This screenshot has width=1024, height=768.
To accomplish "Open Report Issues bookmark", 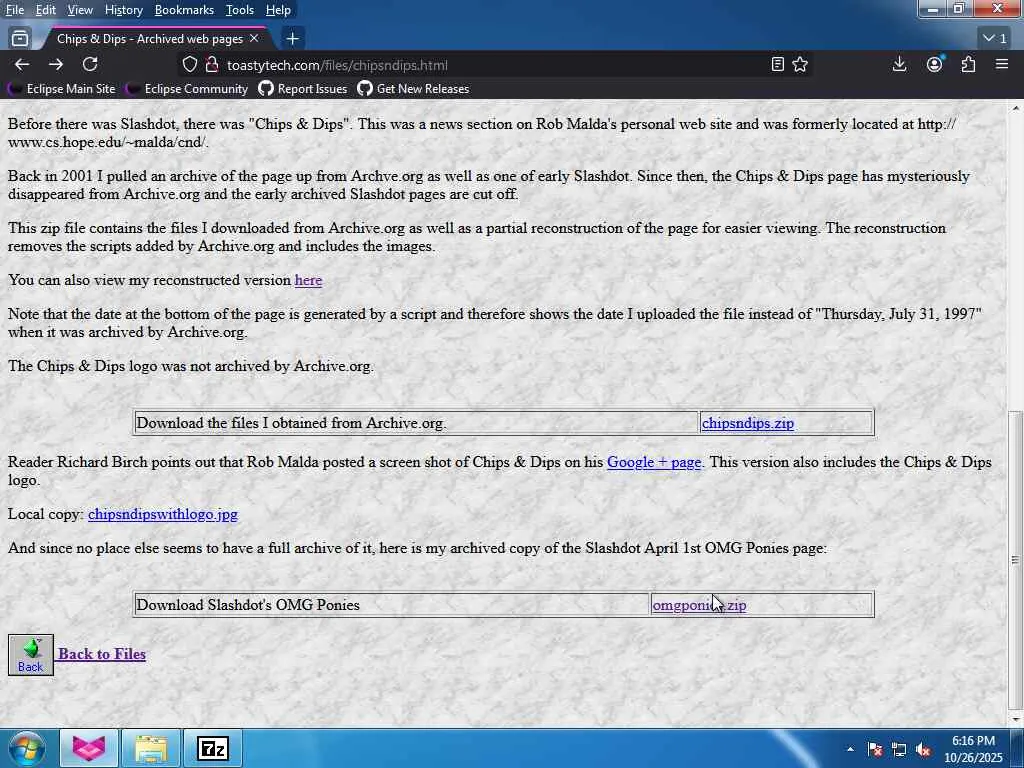I will point(302,89).
